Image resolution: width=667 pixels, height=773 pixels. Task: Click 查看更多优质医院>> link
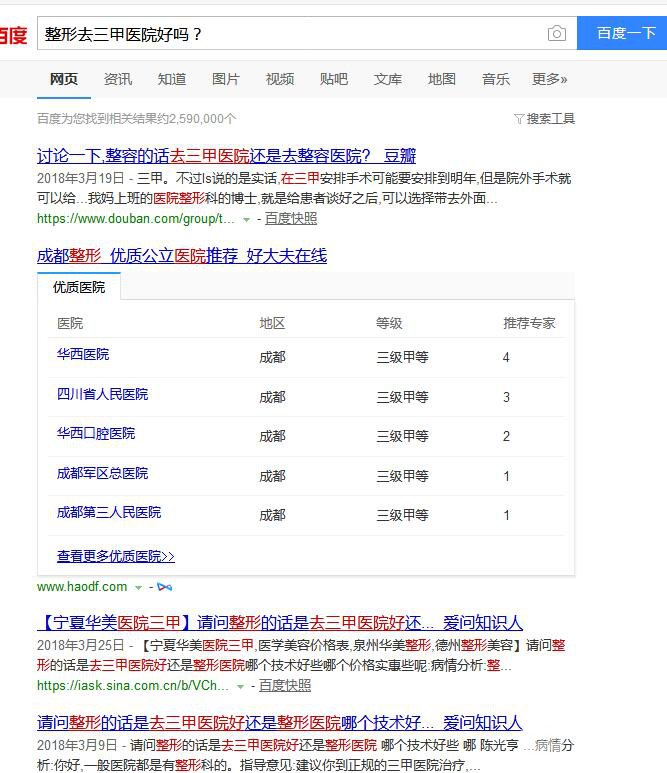click(116, 556)
